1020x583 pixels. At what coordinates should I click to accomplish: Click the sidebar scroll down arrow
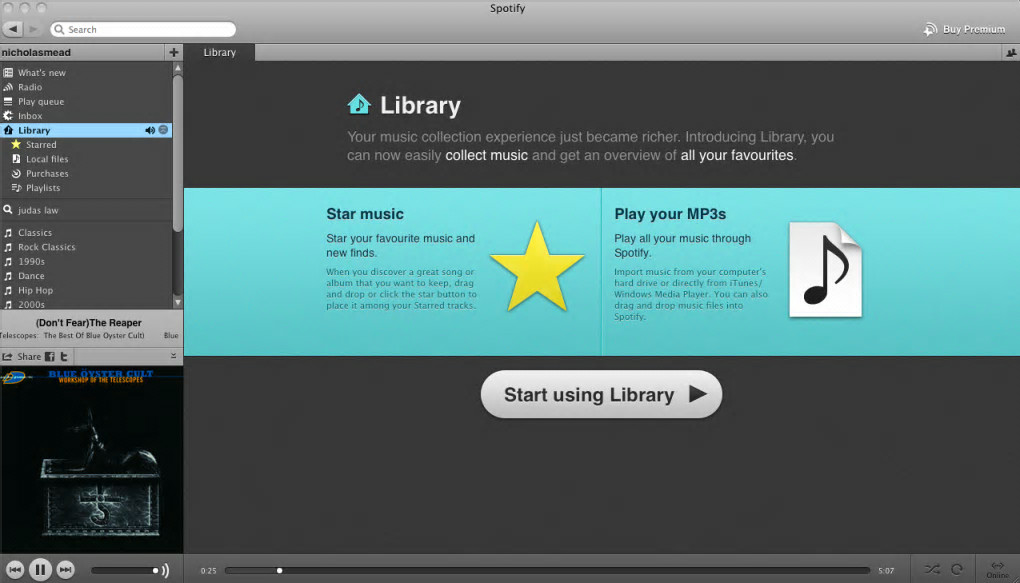[x=178, y=303]
